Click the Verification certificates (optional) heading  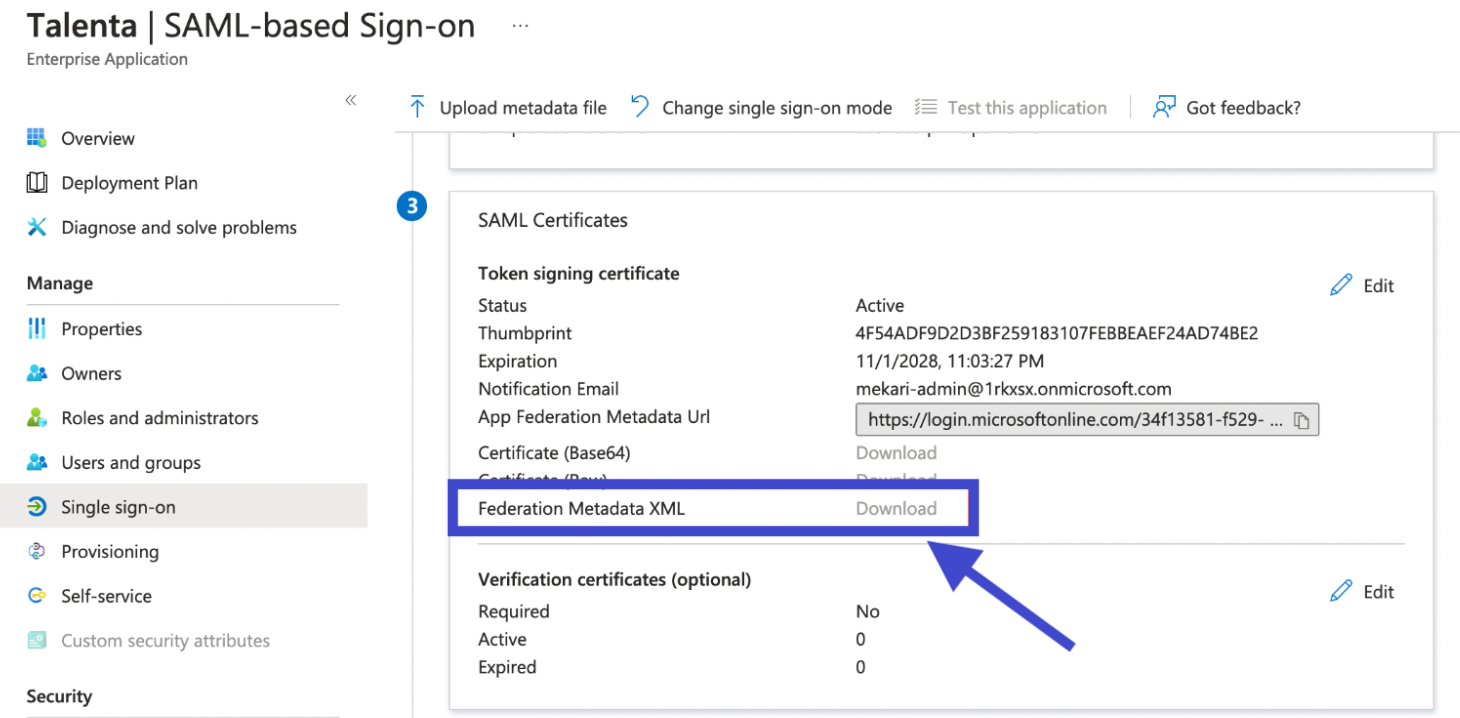click(614, 579)
